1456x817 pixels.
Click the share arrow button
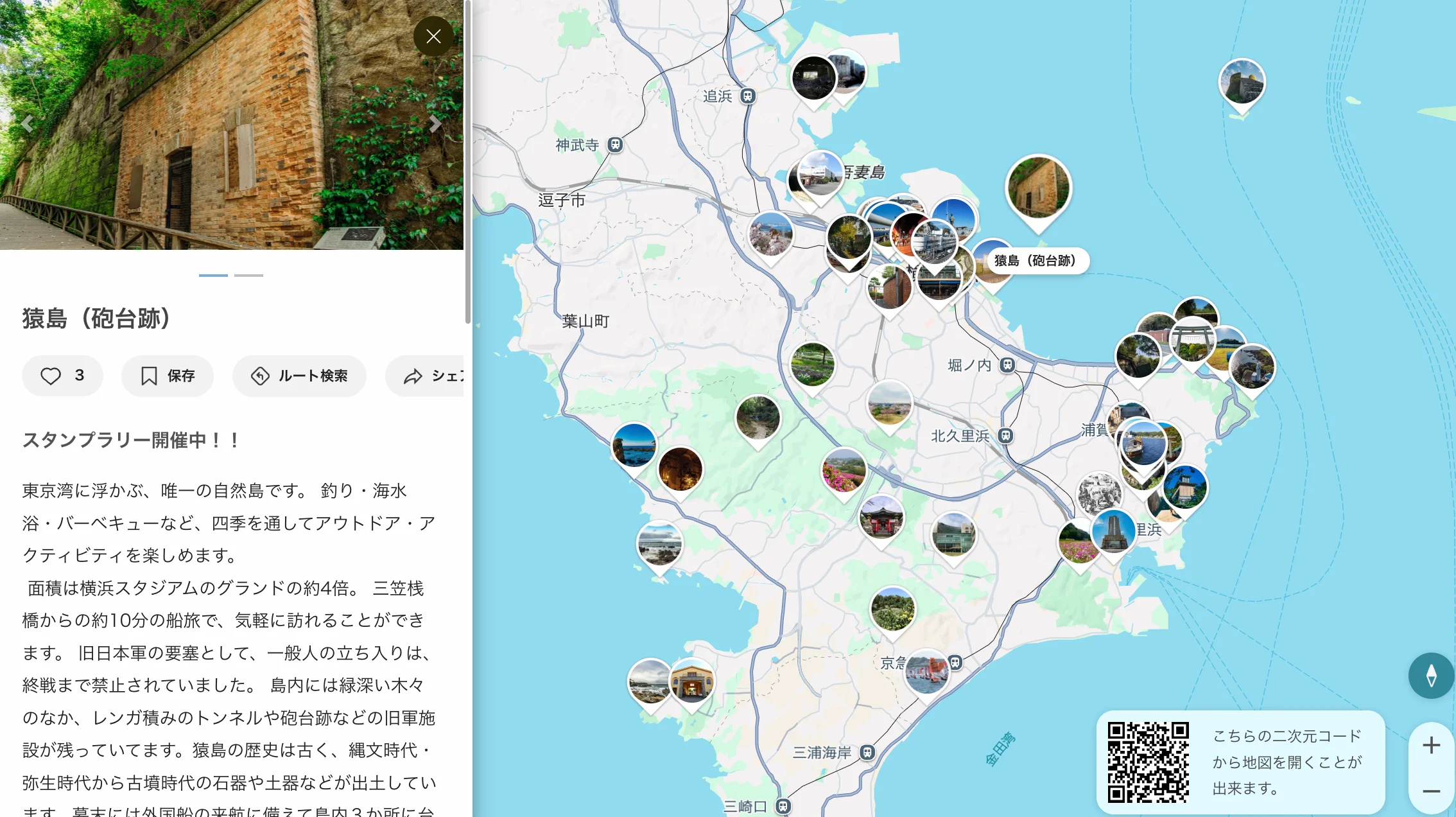[x=424, y=376]
